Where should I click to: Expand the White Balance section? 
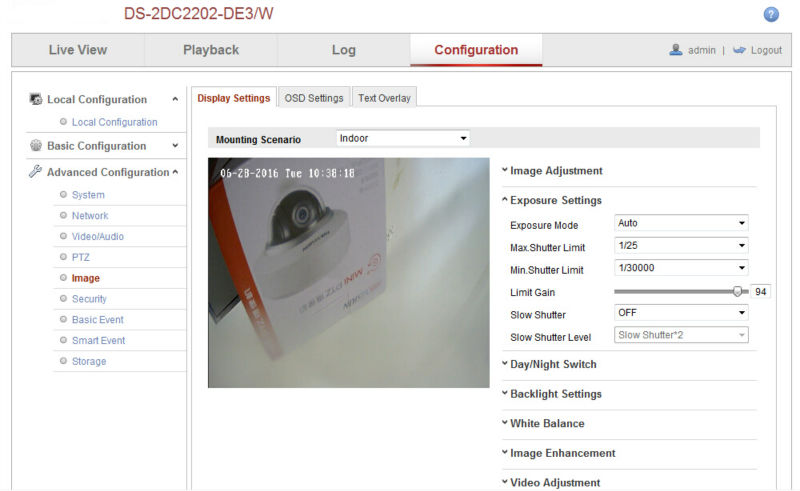pyautogui.click(x=547, y=423)
